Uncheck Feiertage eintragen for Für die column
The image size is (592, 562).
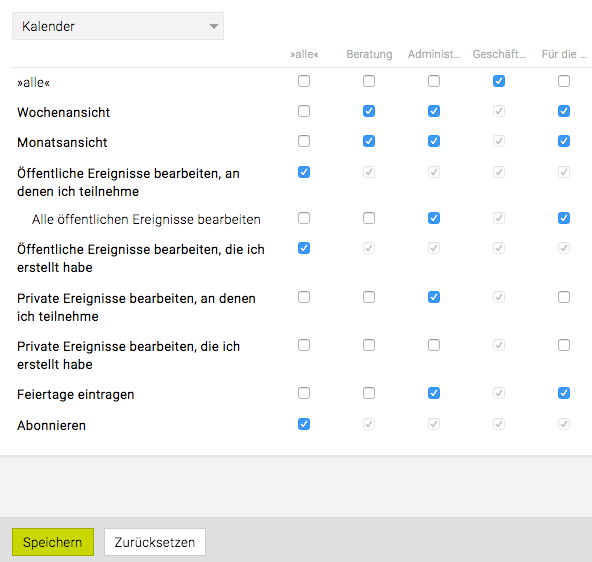564,393
